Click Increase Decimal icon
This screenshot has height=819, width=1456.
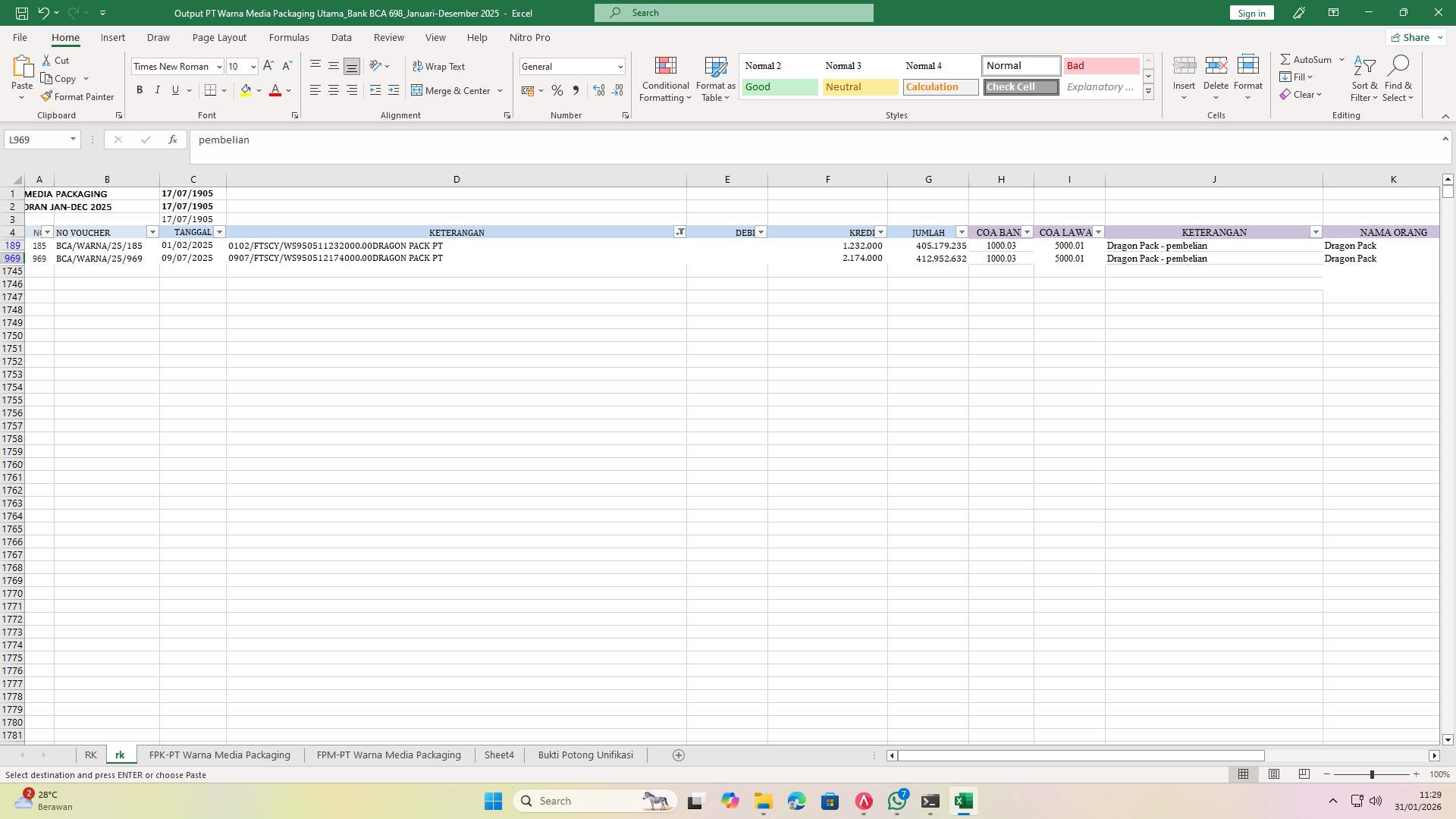point(599,90)
